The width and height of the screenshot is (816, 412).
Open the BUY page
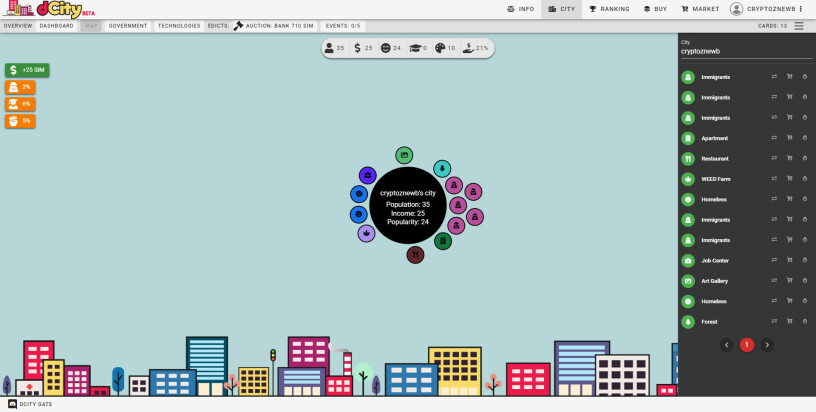point(655,9)
